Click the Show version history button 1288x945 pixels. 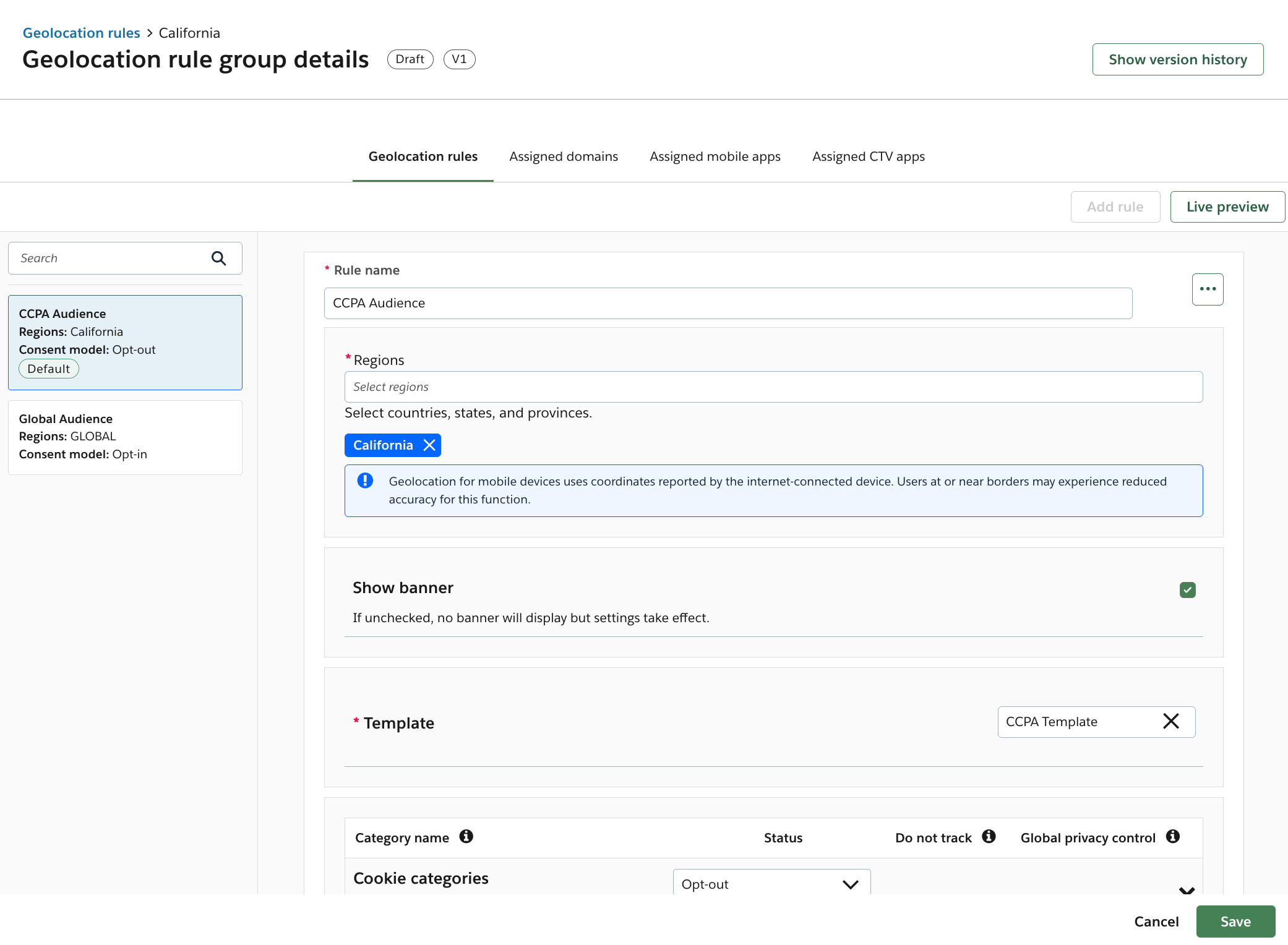[x=1177, y=60]
